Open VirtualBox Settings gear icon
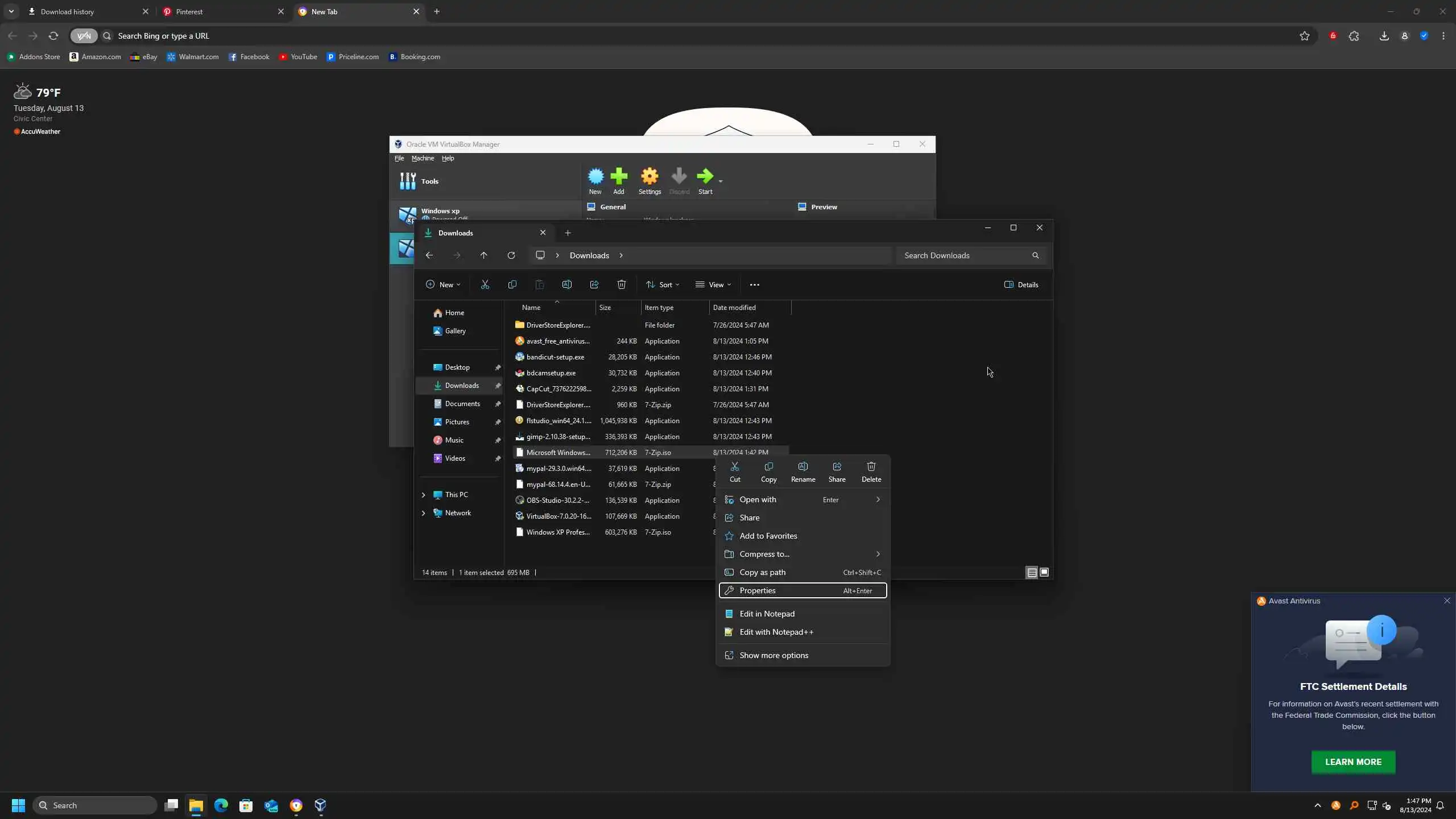 [649, 177]
